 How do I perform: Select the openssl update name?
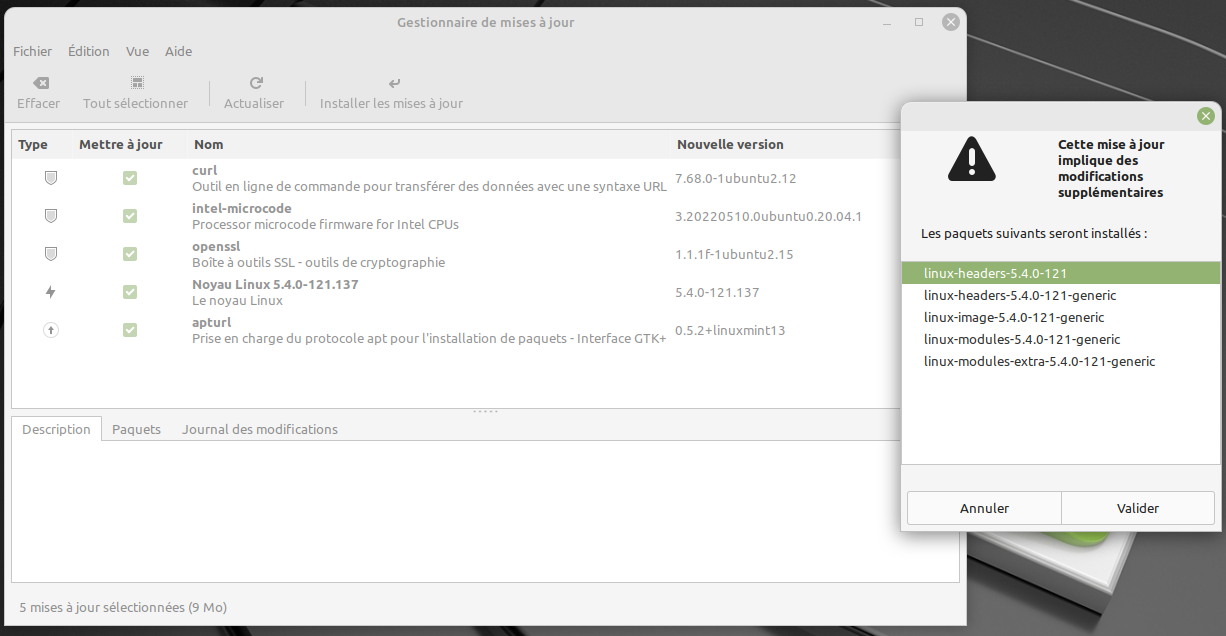coord(216,246)
